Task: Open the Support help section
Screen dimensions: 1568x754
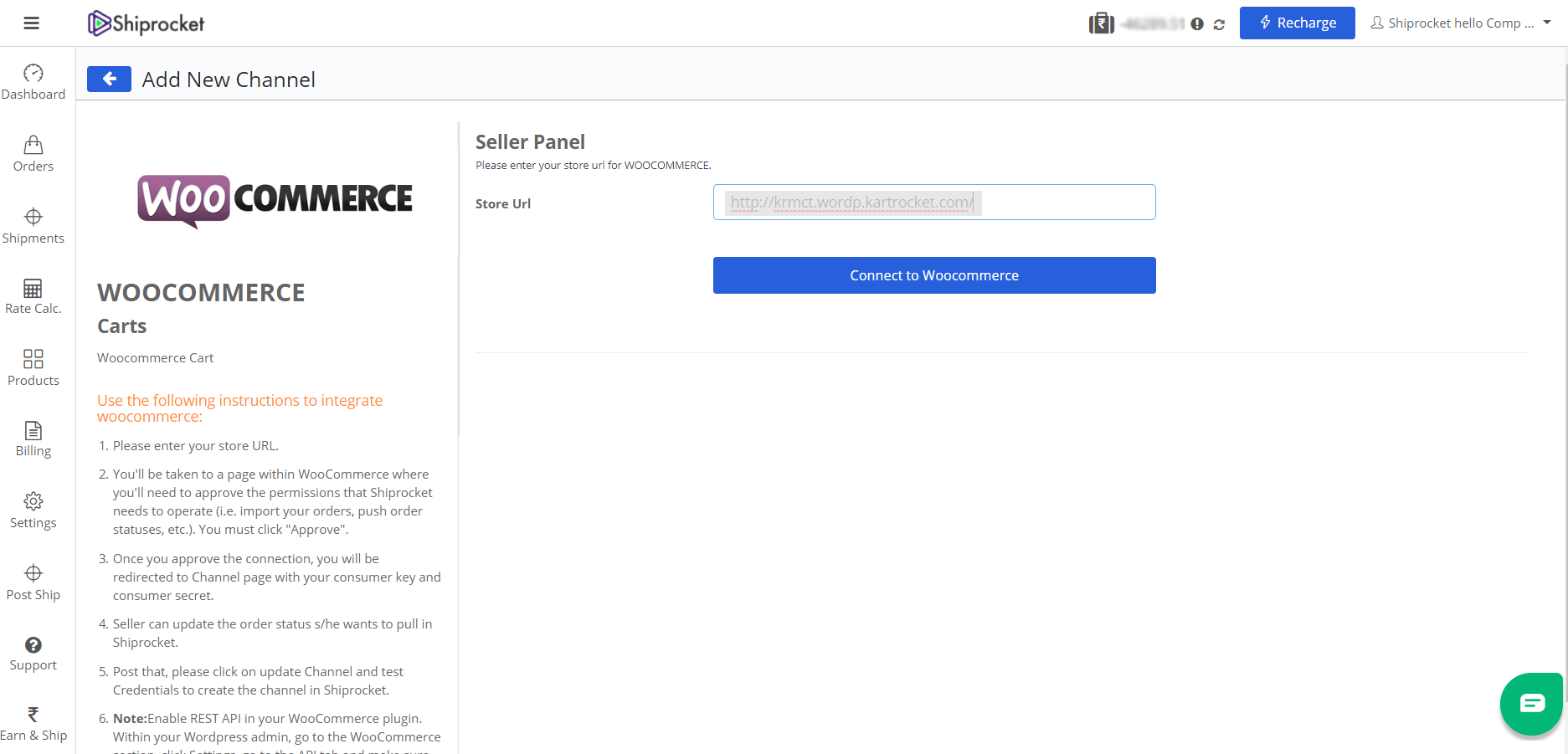Action: pos(33,651)
